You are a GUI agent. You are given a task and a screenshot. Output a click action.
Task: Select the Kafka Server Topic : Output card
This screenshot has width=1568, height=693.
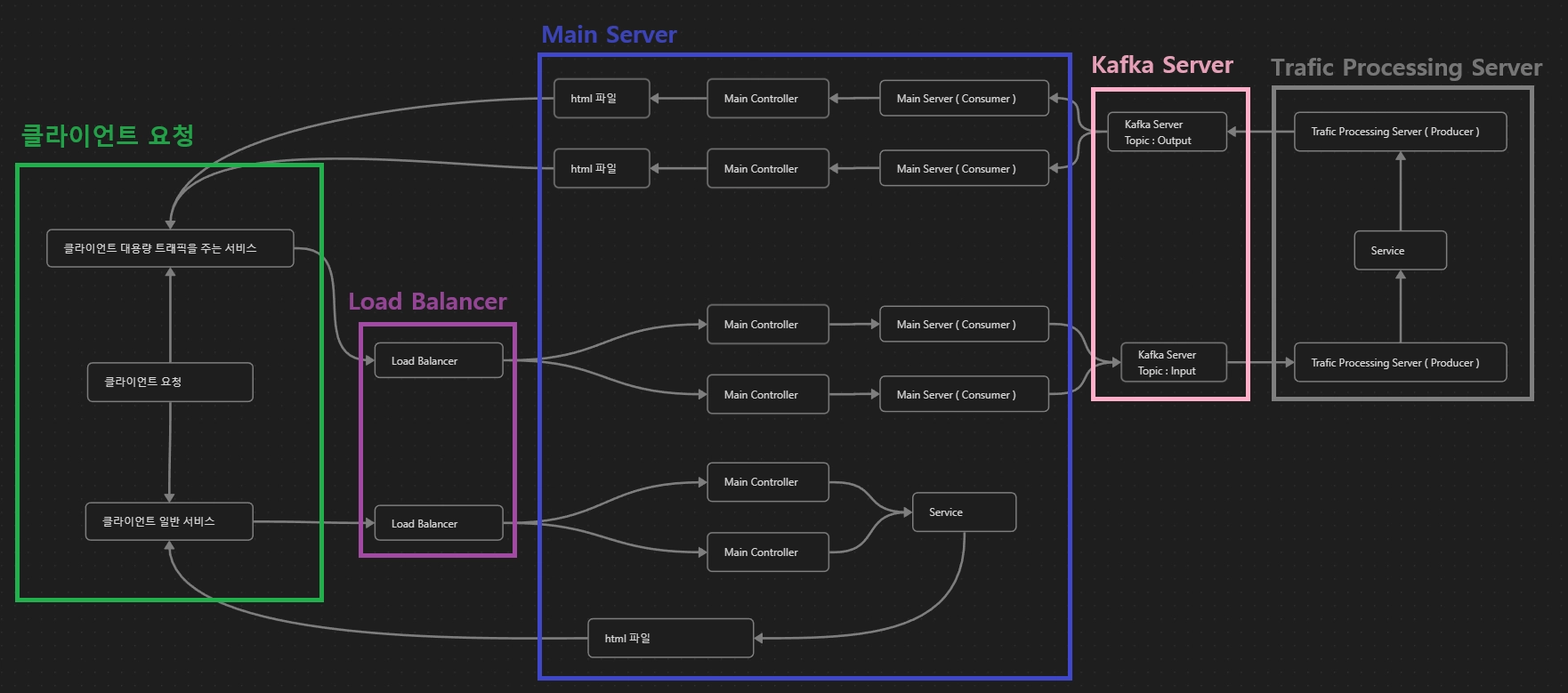tap(1168, 132)
